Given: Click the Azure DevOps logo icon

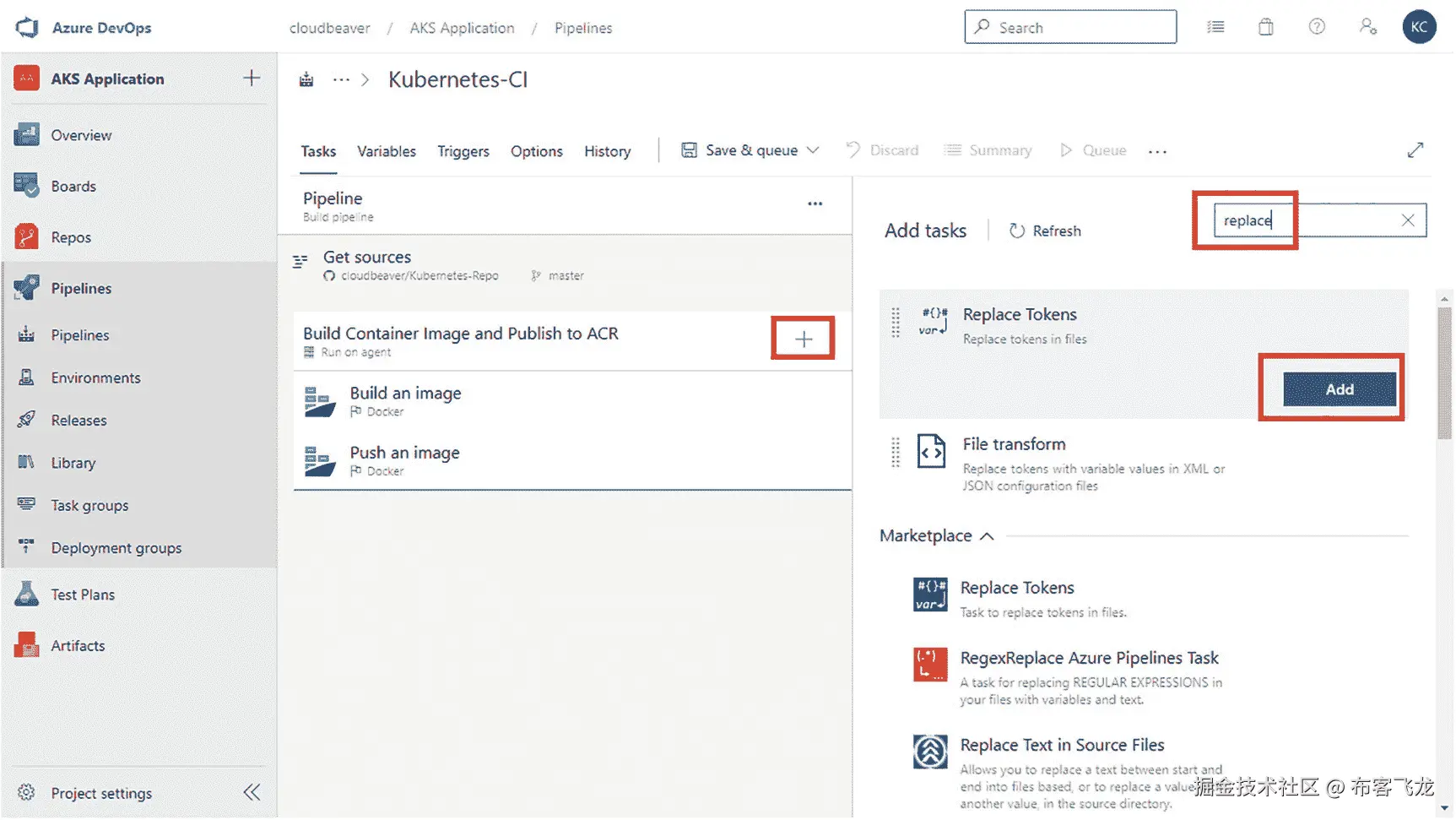Looking at the screenshot, I should pyautogui.click(x=27, y=27).
